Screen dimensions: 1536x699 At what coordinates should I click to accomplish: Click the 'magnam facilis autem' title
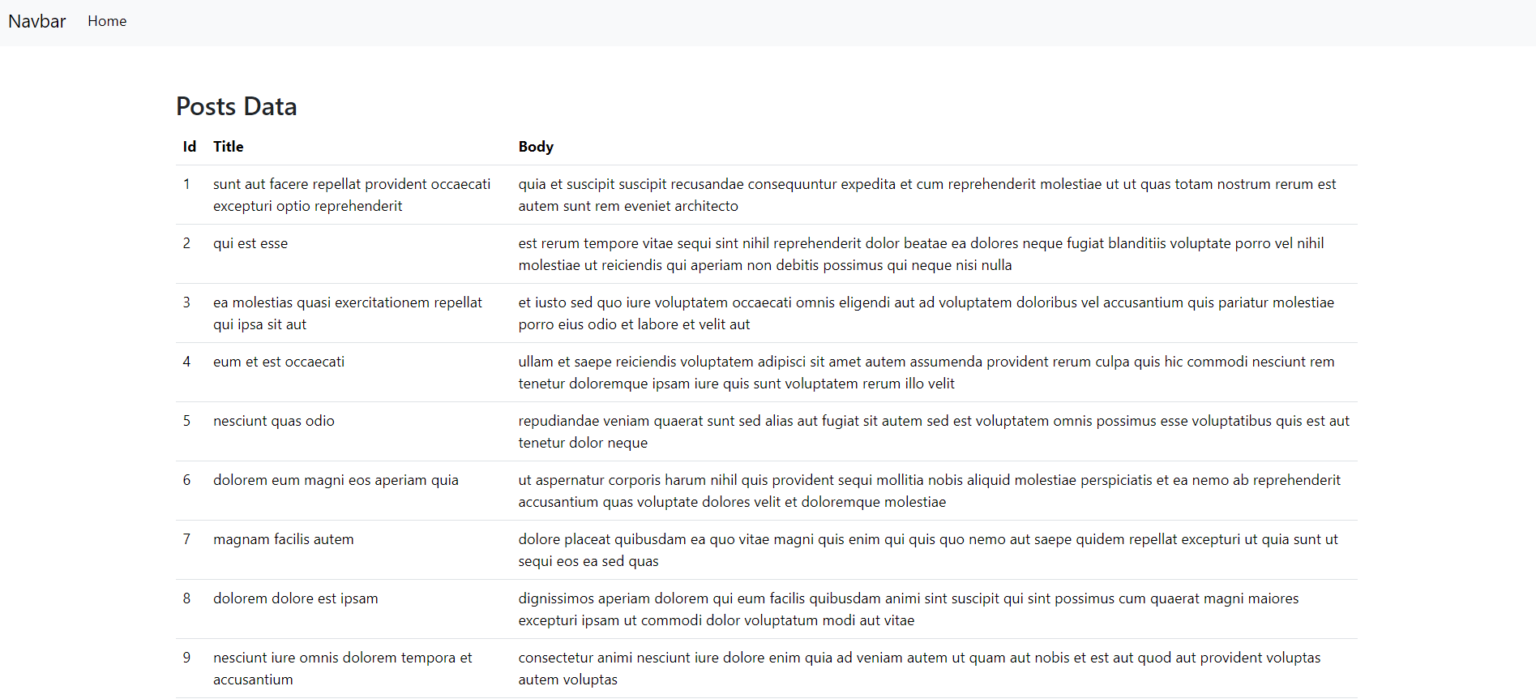coord(283,539)
